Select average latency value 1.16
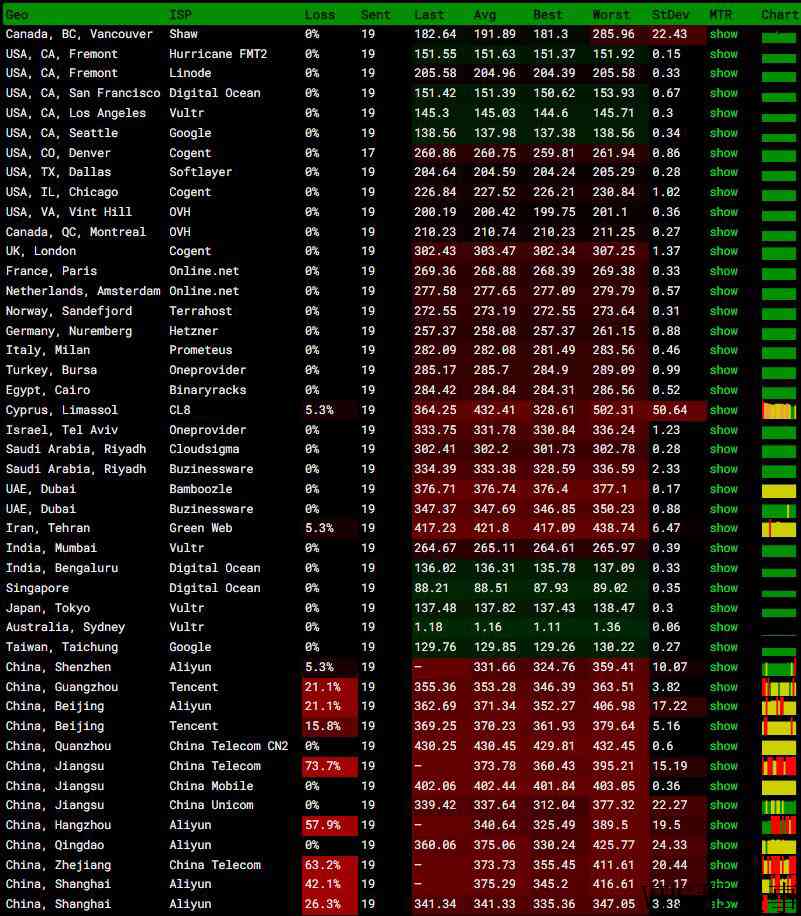Screen dimensions: 801x916 coord(488,627)
